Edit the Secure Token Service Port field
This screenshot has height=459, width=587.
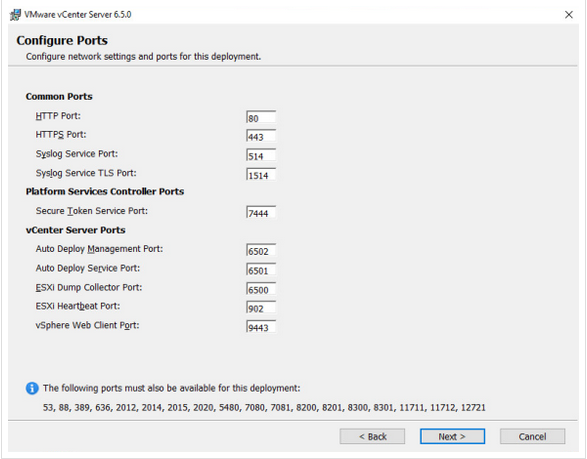pos(261,213)
